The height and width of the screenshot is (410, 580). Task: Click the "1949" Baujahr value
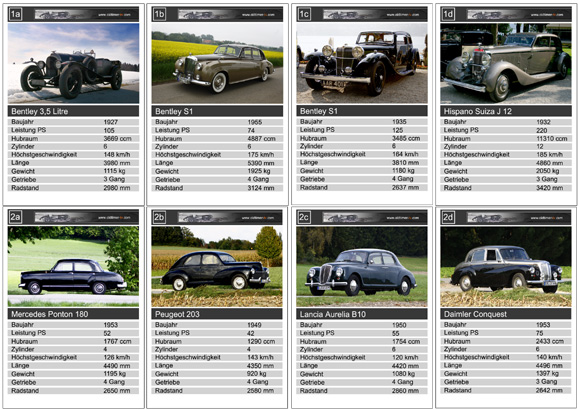pos(254,325)
